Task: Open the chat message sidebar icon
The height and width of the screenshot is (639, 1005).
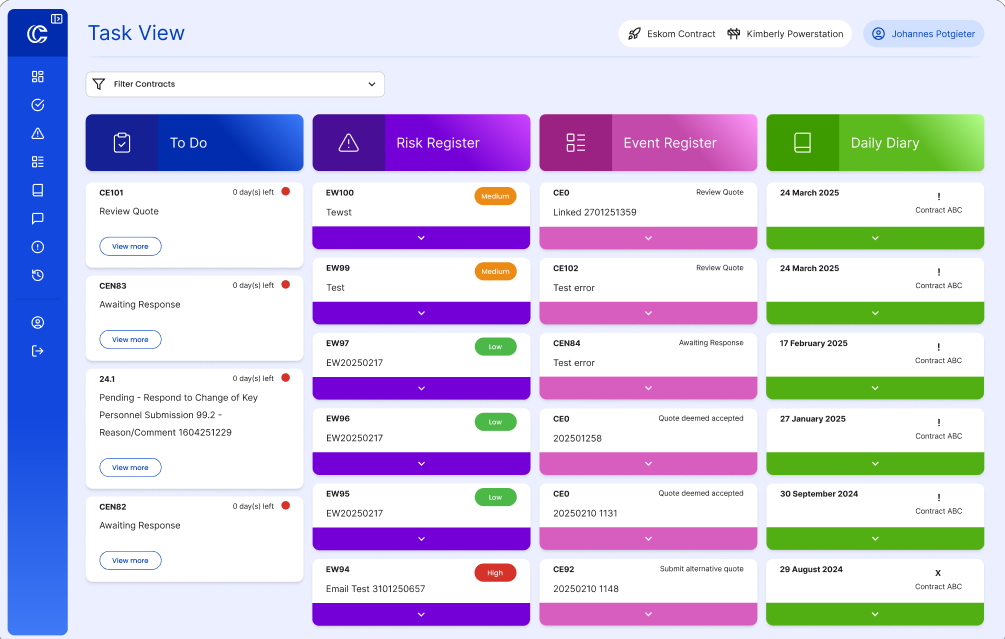Action: click(x=38, y=219)
